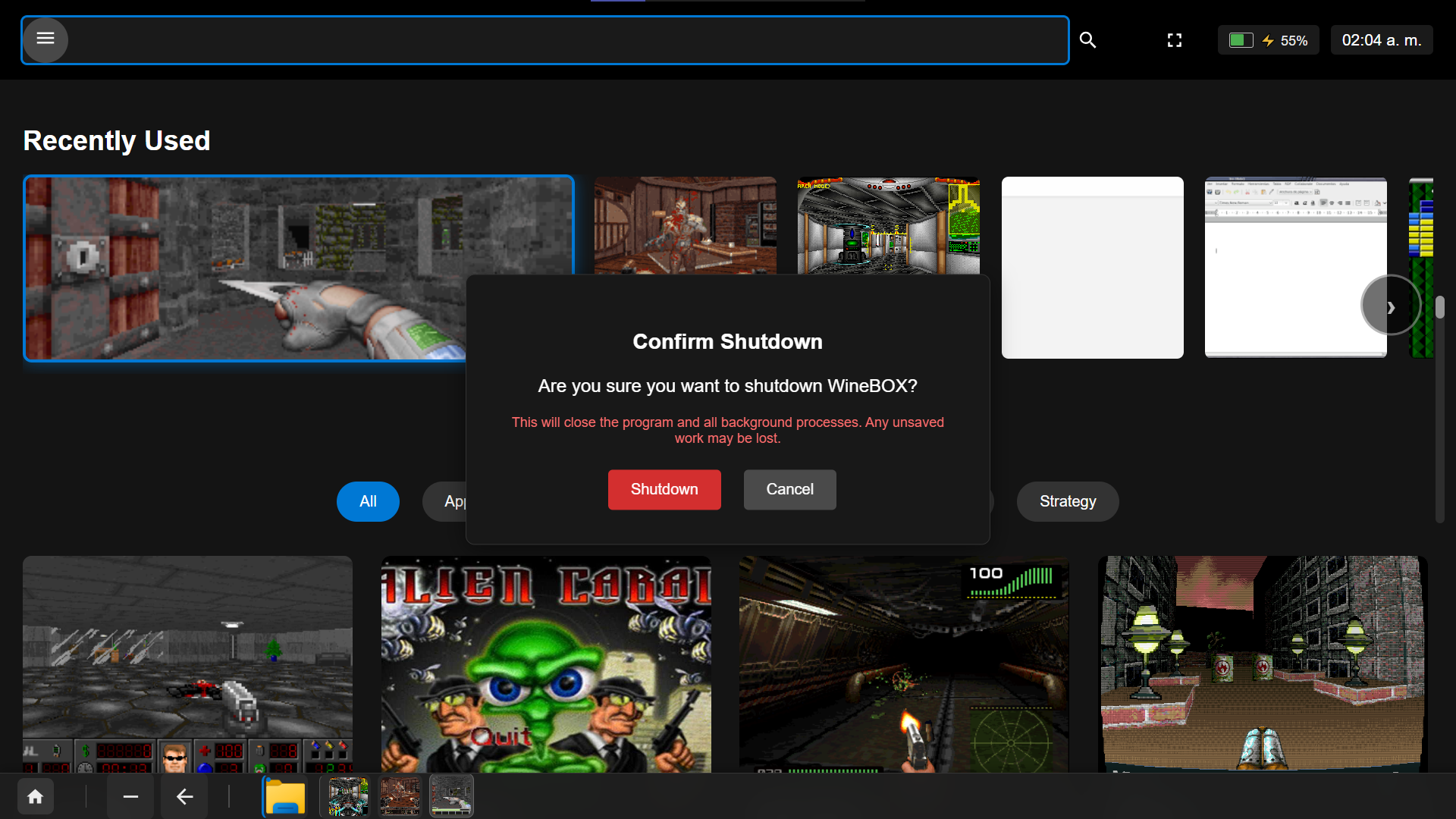Open the file explorer folder icon
Image resolution: width=1456 pixels, height=819 pixels.
285,797
